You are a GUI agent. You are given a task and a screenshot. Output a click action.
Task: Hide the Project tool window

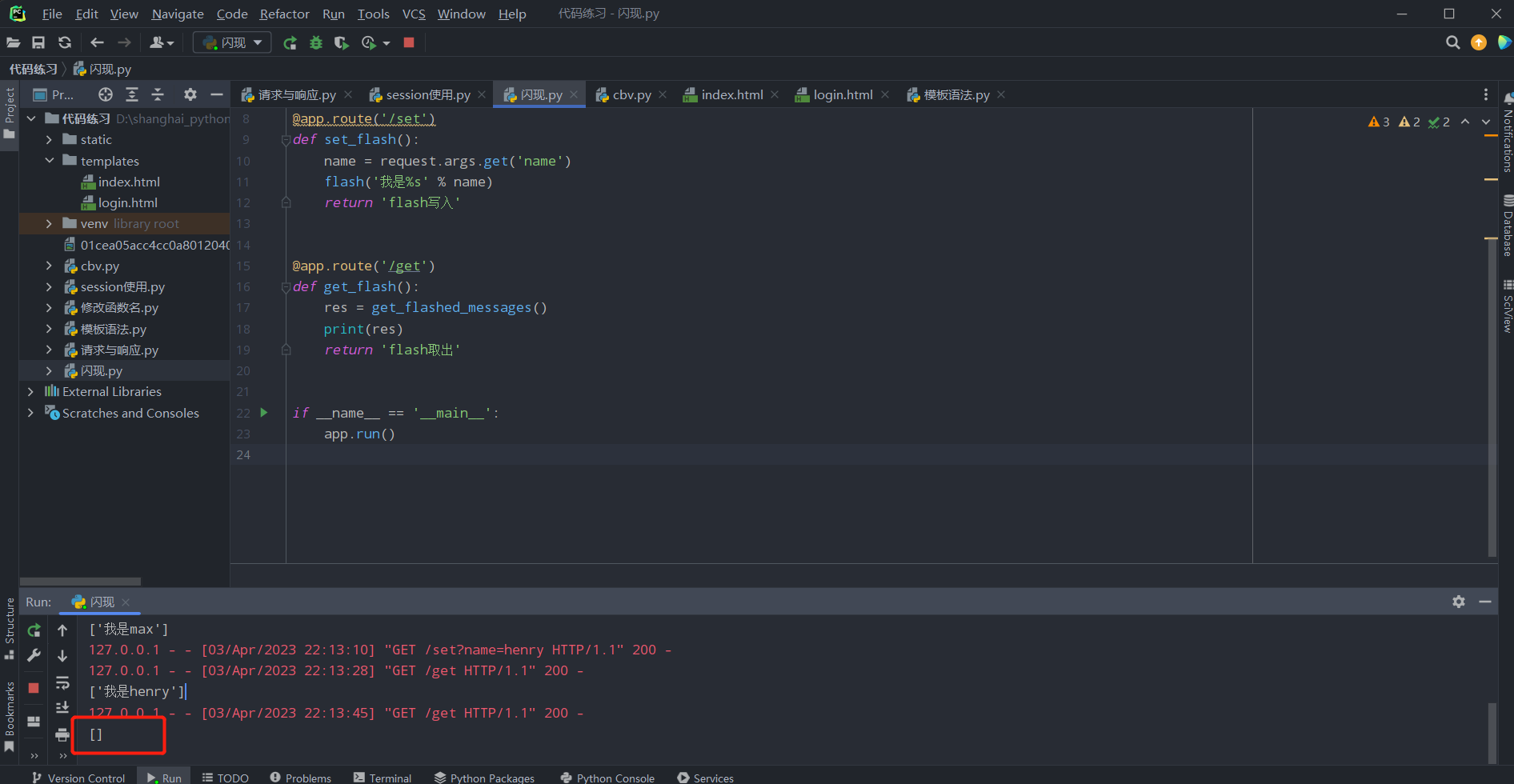coord(216,94)
